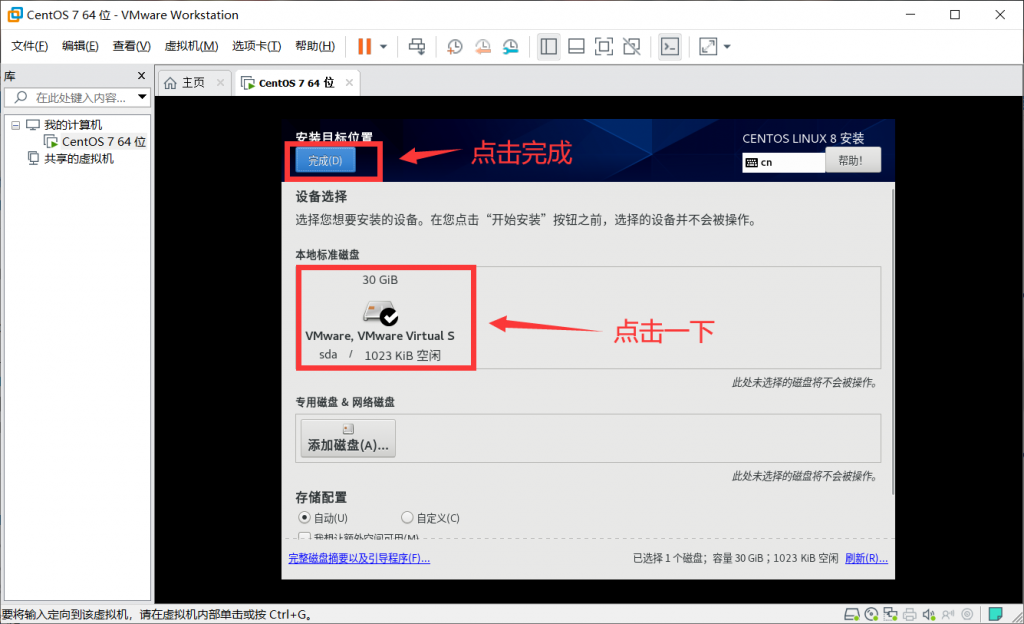The image size is (1024, 624).
Task: Select CentOS 7 64 位 in library tree
Action: click(103, 142)
